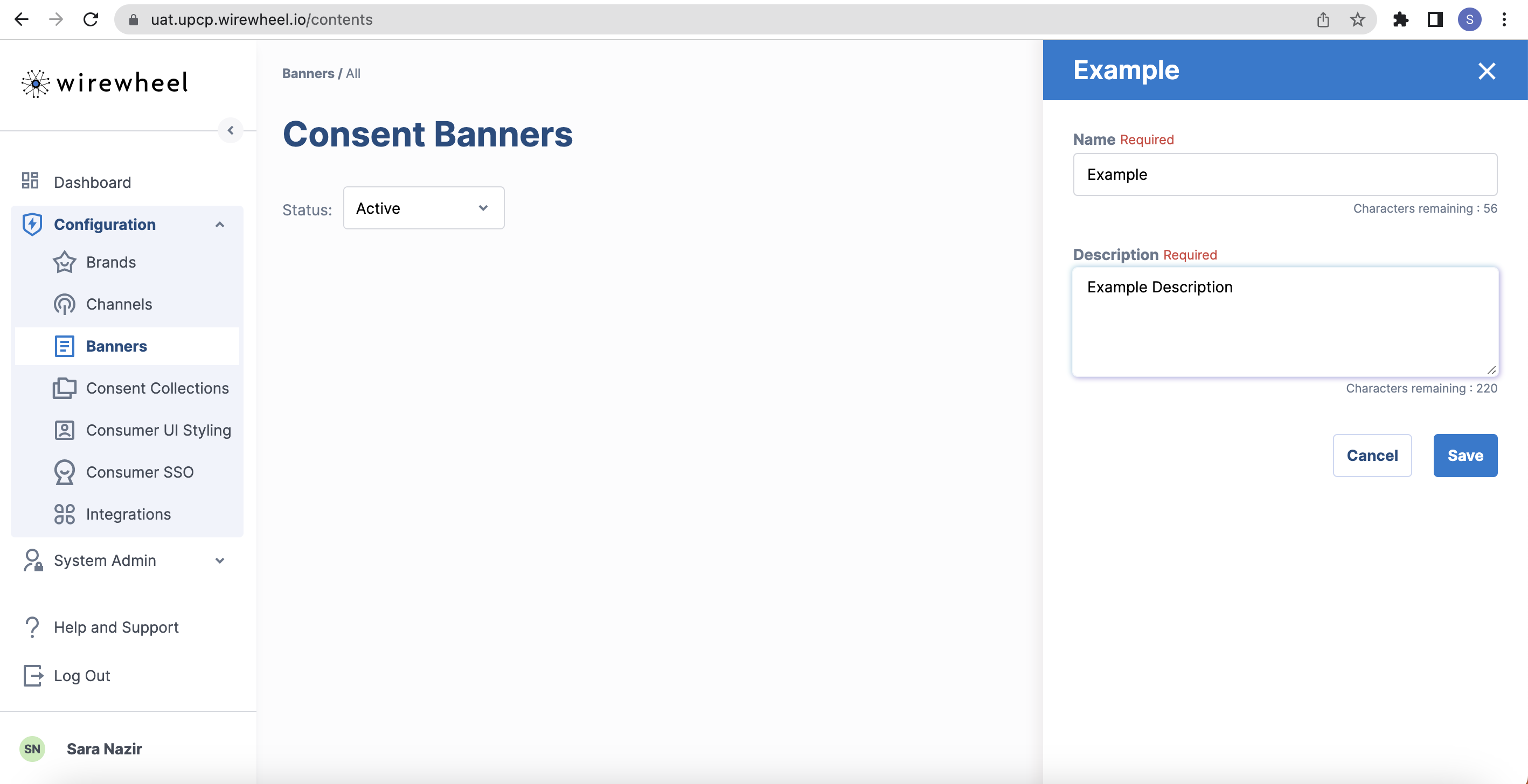1528x784 pixels.
Task: Click the Banners document icon
Action: (x=64, y=346)
